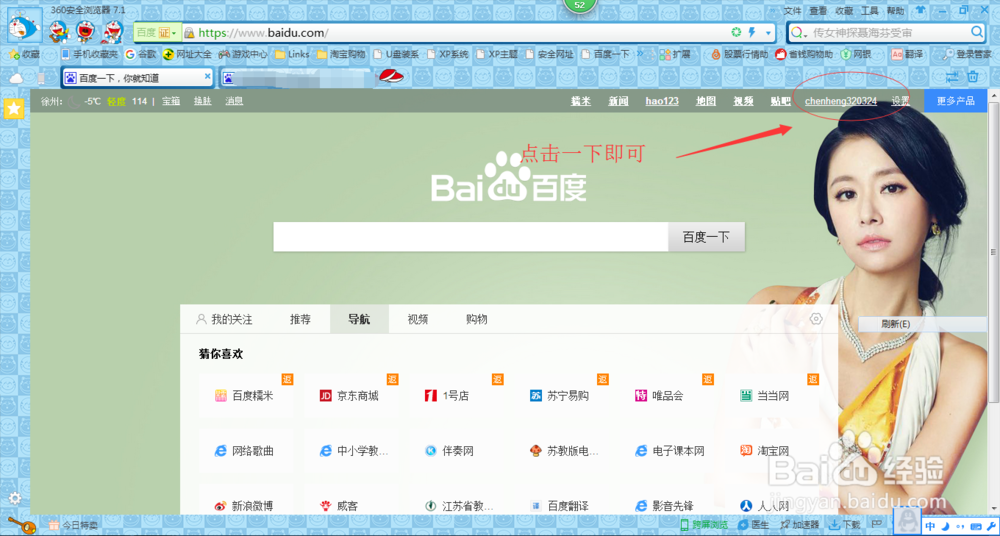Click the green refresh icon in address bar

click(x=737, y=32)
